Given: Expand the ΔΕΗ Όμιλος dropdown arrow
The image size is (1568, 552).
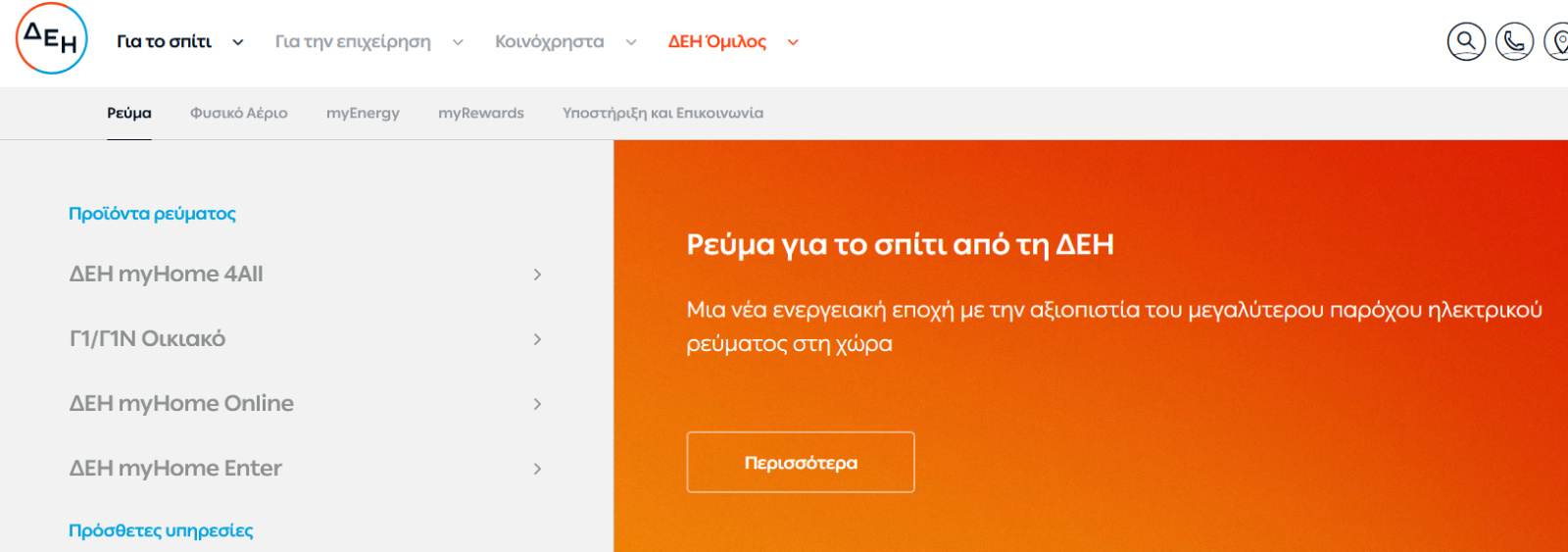Looking at the screenshot, I should coord(794,42).
